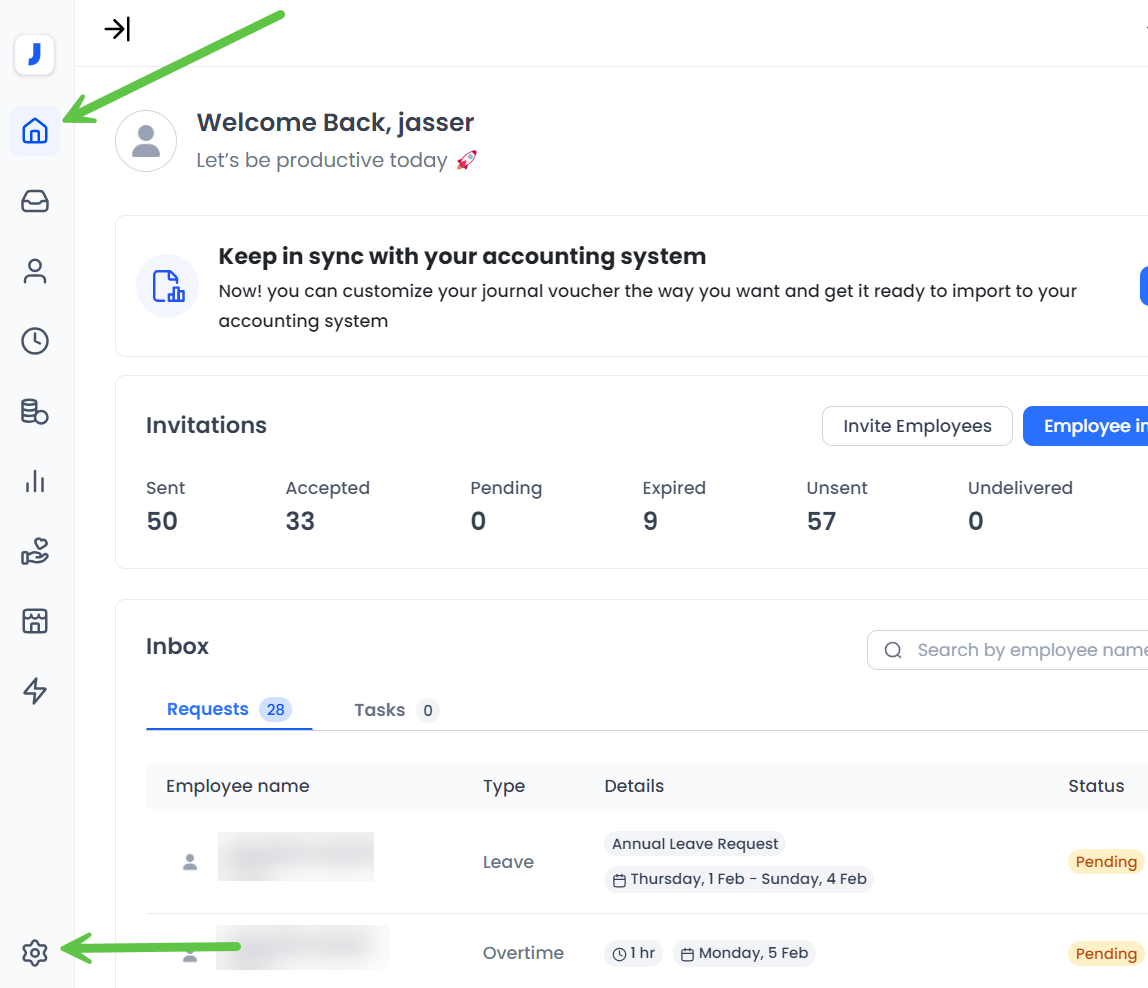Open the coins payroll icon in sidebar
Viewport: 1148px width, 988px height.
pyautogui.click(x=35, y=411)
